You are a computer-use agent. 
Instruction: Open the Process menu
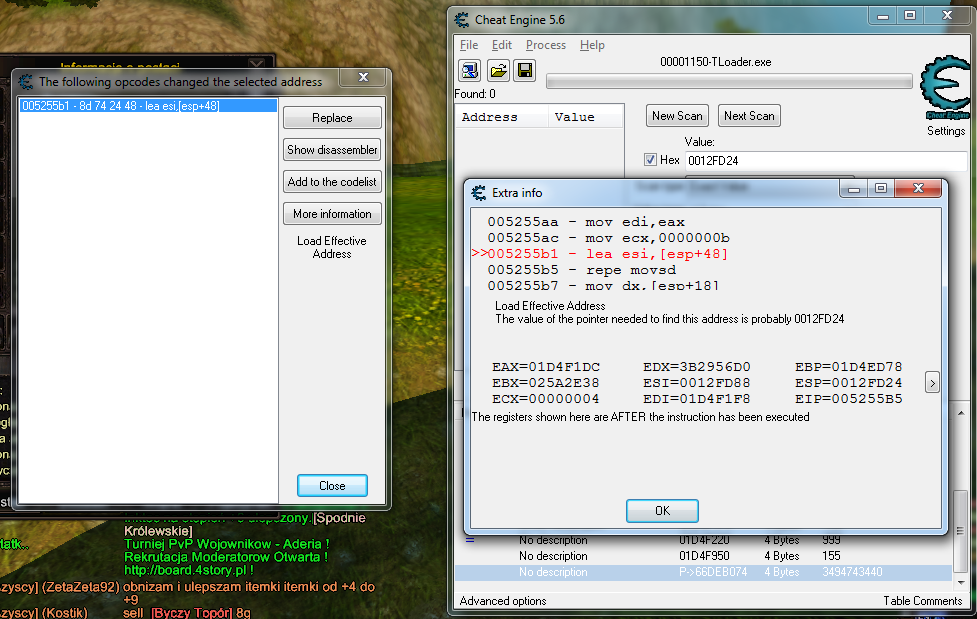coord(545,45)
